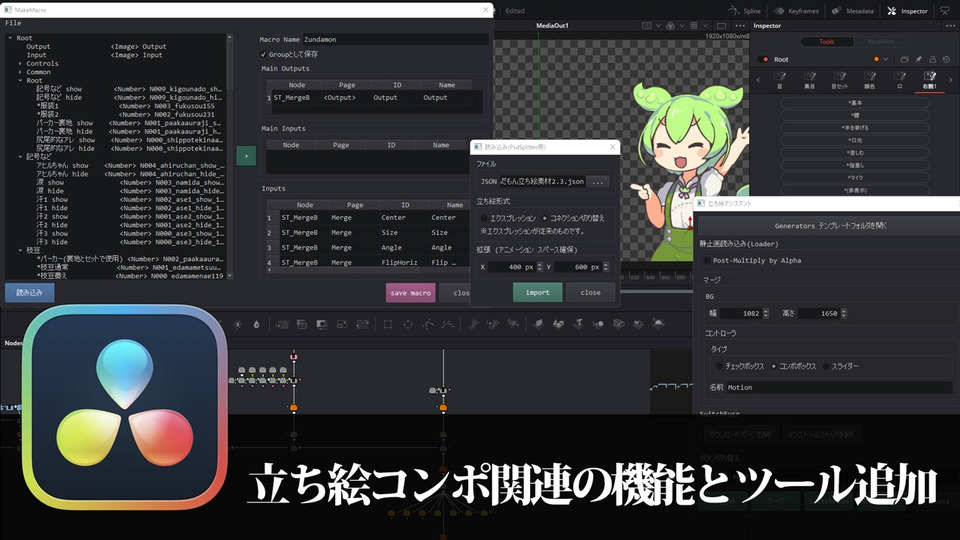
Task: Pin the Root tool in Inspector
Action: (x=918, y=59)
